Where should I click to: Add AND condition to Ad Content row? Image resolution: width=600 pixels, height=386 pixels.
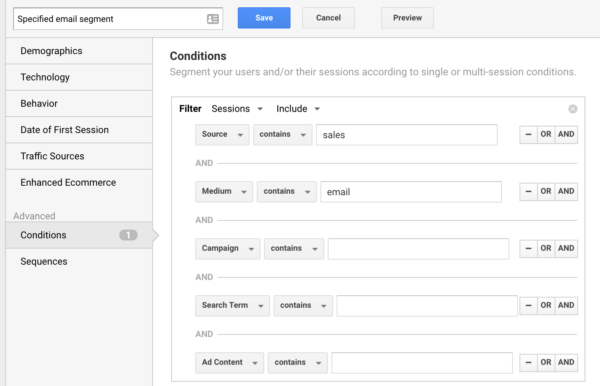coord(566,363)
